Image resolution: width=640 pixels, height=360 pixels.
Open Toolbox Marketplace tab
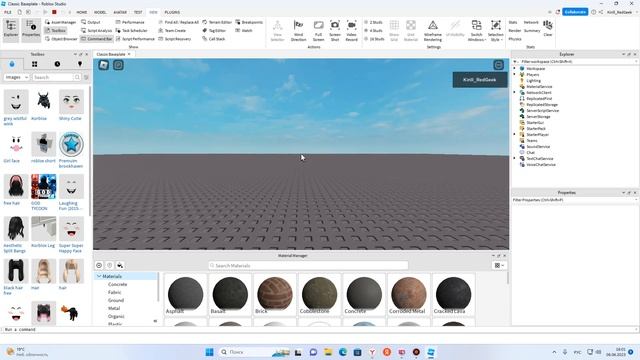pyautogui.click(x=12, y=64)
